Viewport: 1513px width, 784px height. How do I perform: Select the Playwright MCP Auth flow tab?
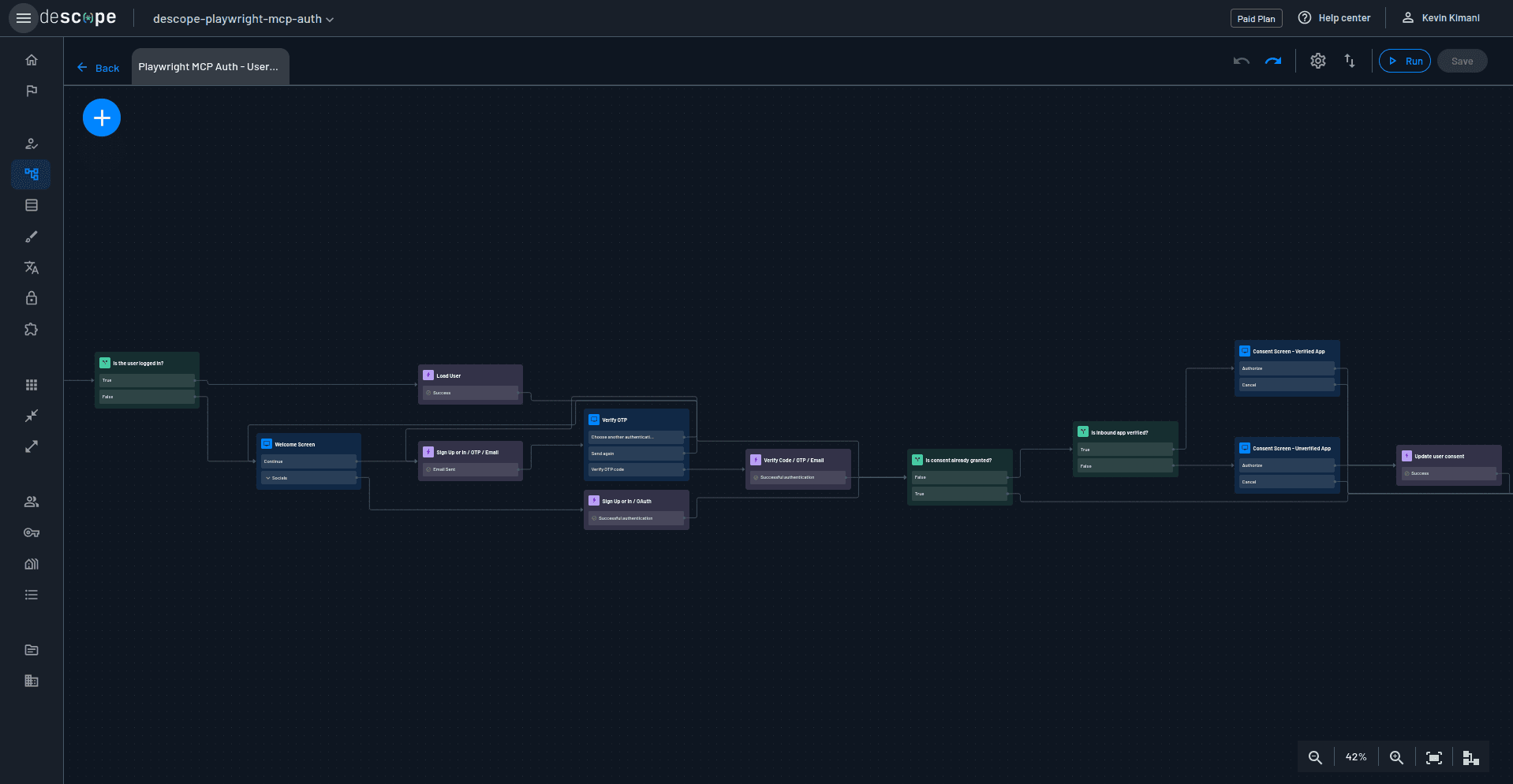[x=210, y=66]
